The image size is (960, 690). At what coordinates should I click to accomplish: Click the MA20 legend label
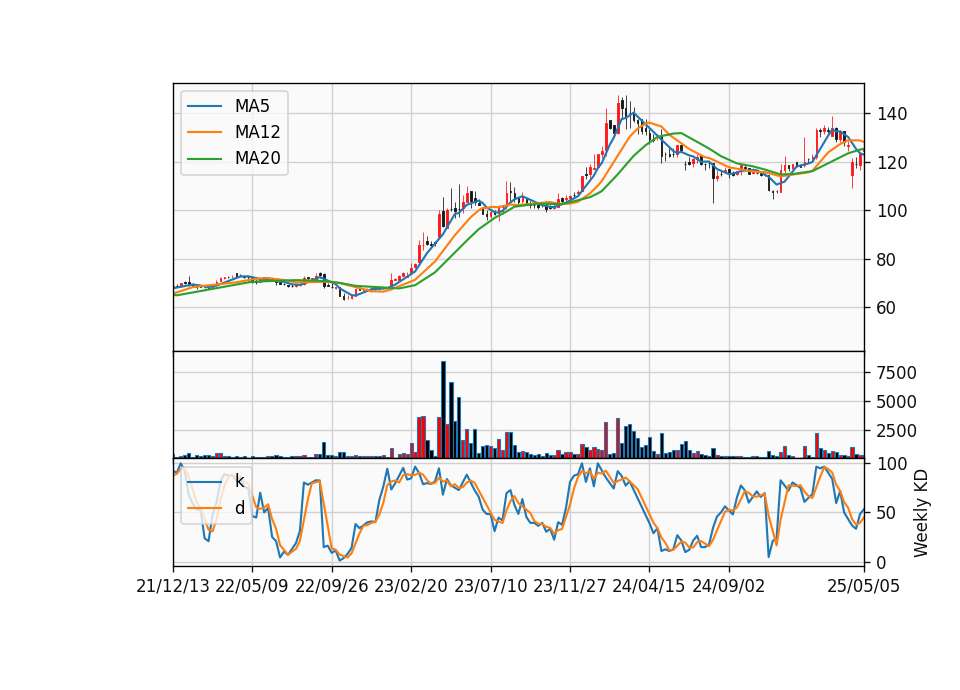[257, 159]
